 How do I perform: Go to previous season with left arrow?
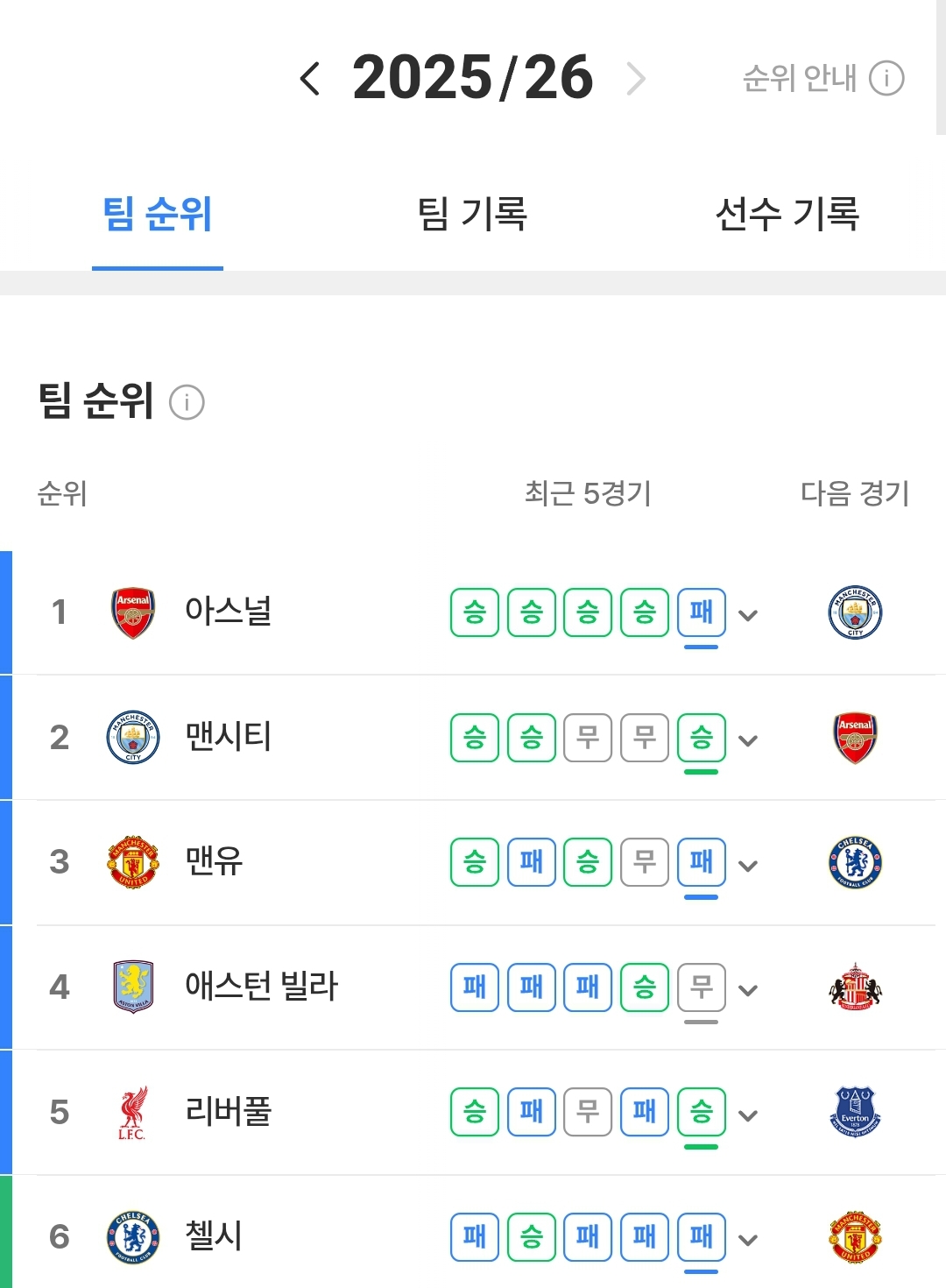310,79
